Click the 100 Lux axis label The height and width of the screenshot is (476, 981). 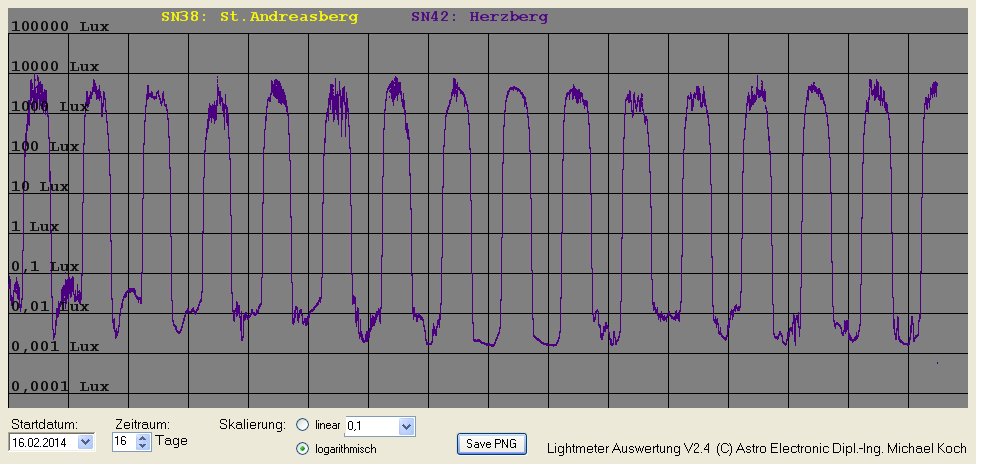click(45, 147)
